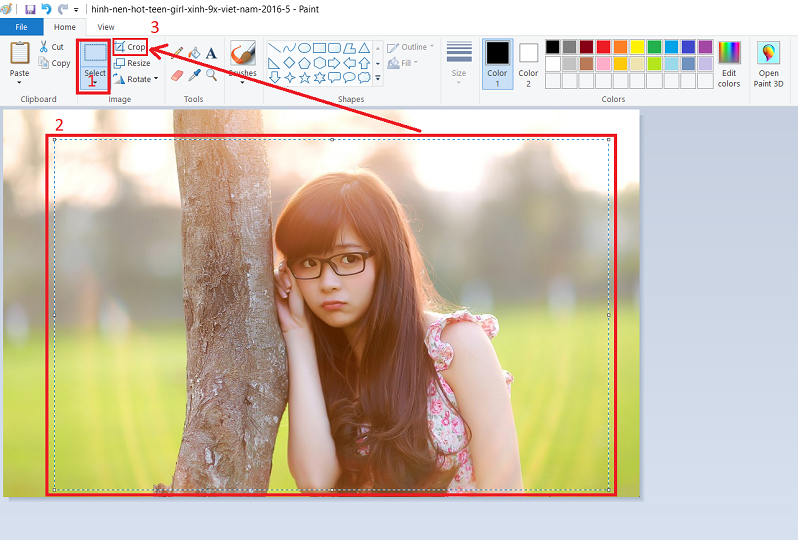Pick the red color swatch
This screenshot has height=540, width=798.
point(603,47)
